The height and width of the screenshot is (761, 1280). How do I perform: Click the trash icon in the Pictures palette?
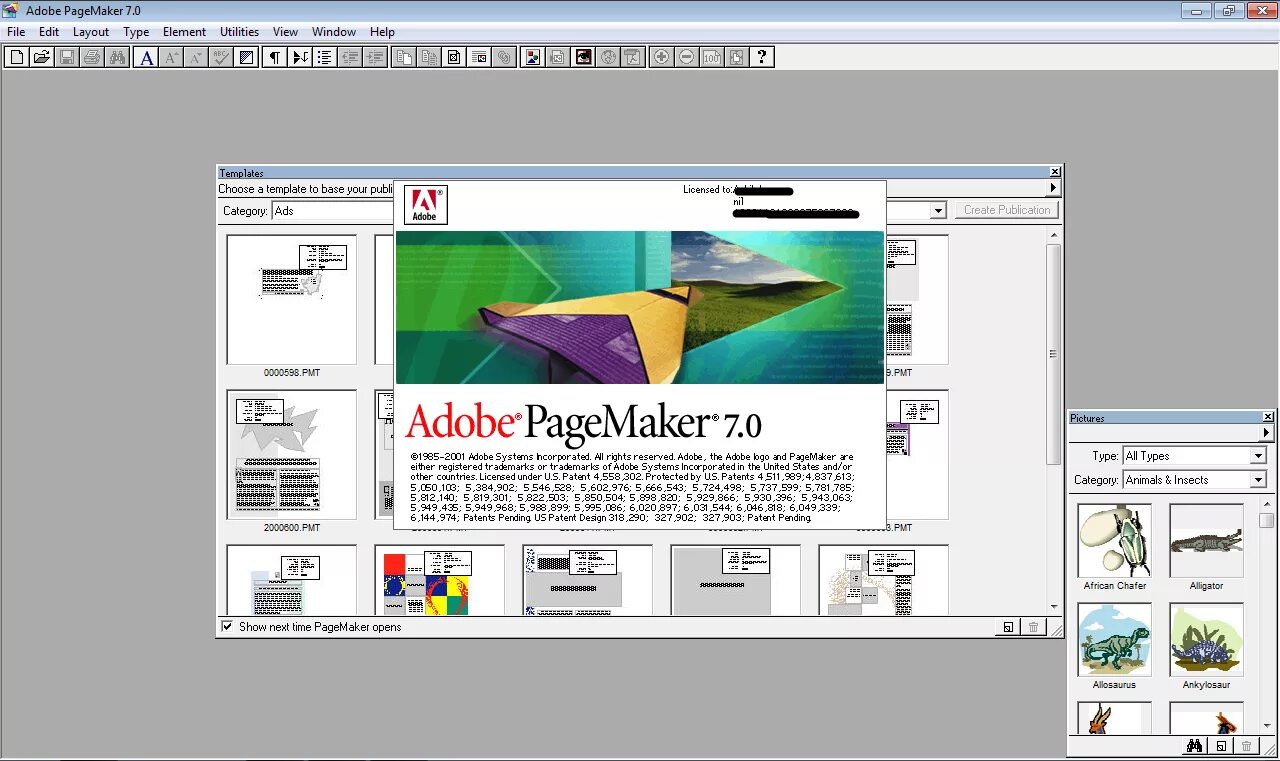point(1246,746)
